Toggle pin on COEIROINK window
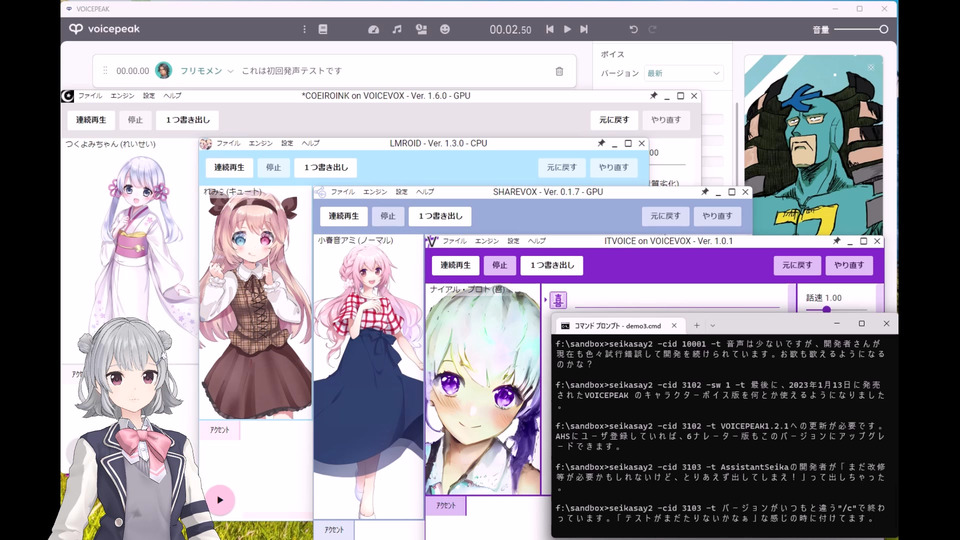960x540 pixels. (x=653, y=96)
